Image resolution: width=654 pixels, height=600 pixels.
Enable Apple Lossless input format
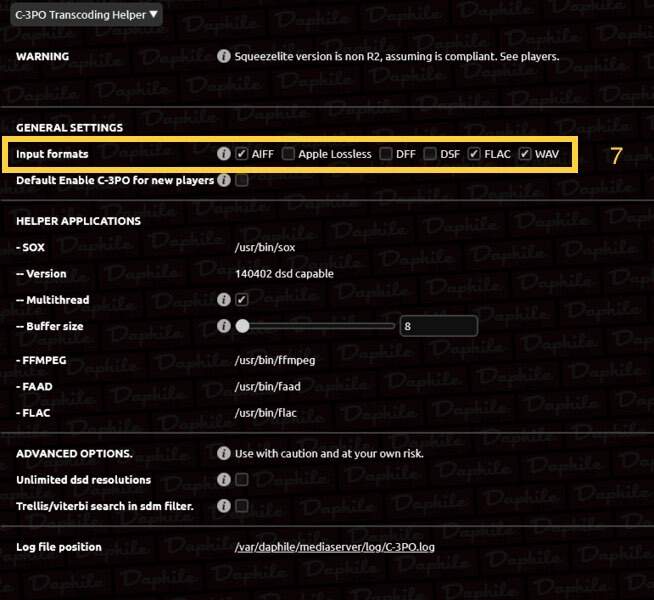(288, 154)
